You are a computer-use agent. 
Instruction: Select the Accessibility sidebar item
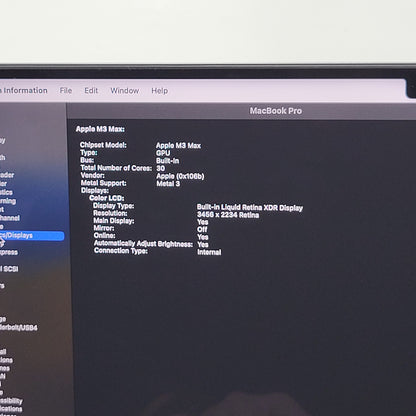(11, 401)
